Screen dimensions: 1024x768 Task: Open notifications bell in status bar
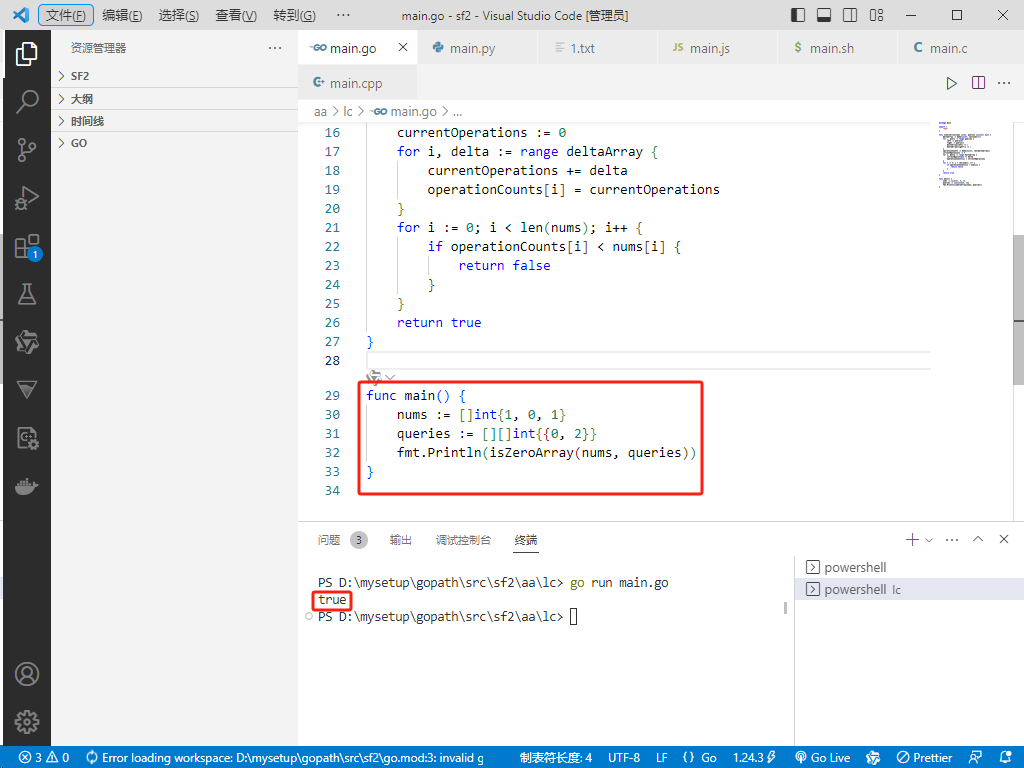(x=1006, y=758)
